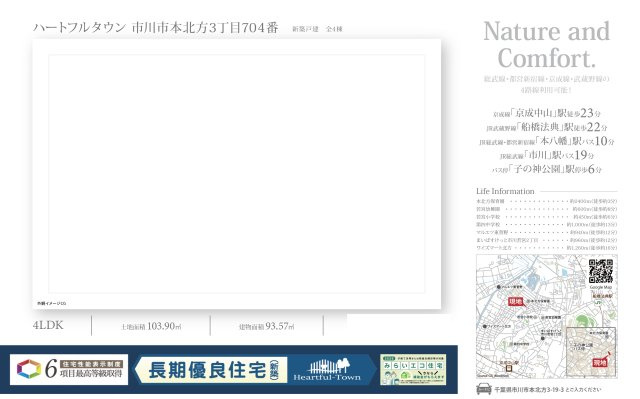Click the title ハートフルタウン 市川市本北方3丁目704番
The image size is (640, 399).
156,28
